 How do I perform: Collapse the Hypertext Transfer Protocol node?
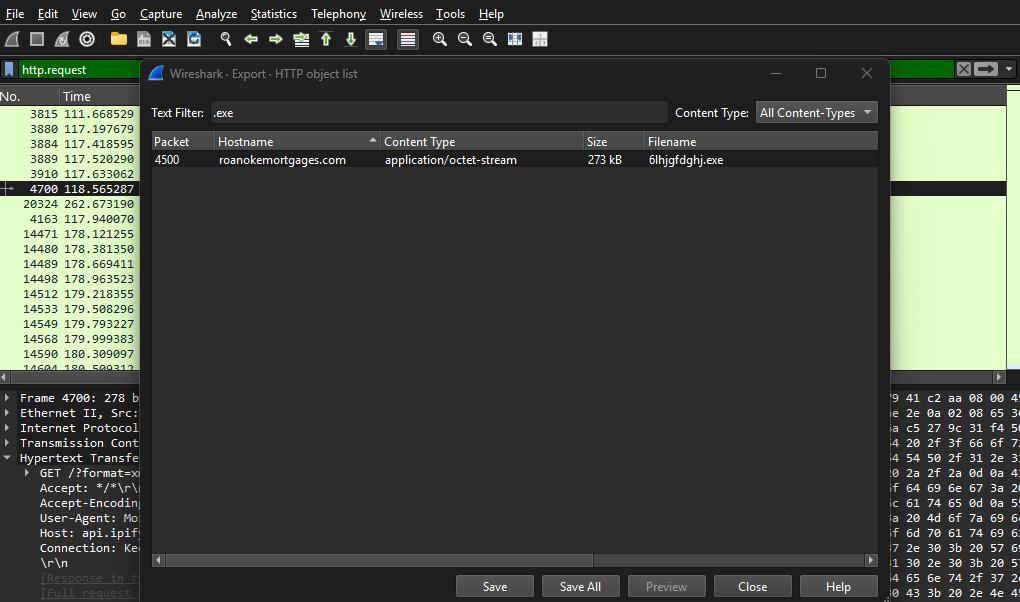pos(8,458)
